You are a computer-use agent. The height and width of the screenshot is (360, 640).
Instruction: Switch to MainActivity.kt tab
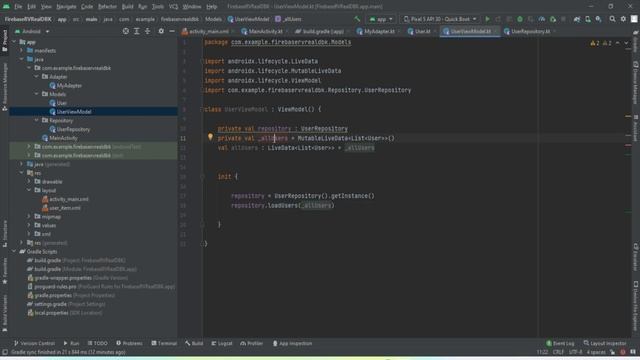(262, 31)
